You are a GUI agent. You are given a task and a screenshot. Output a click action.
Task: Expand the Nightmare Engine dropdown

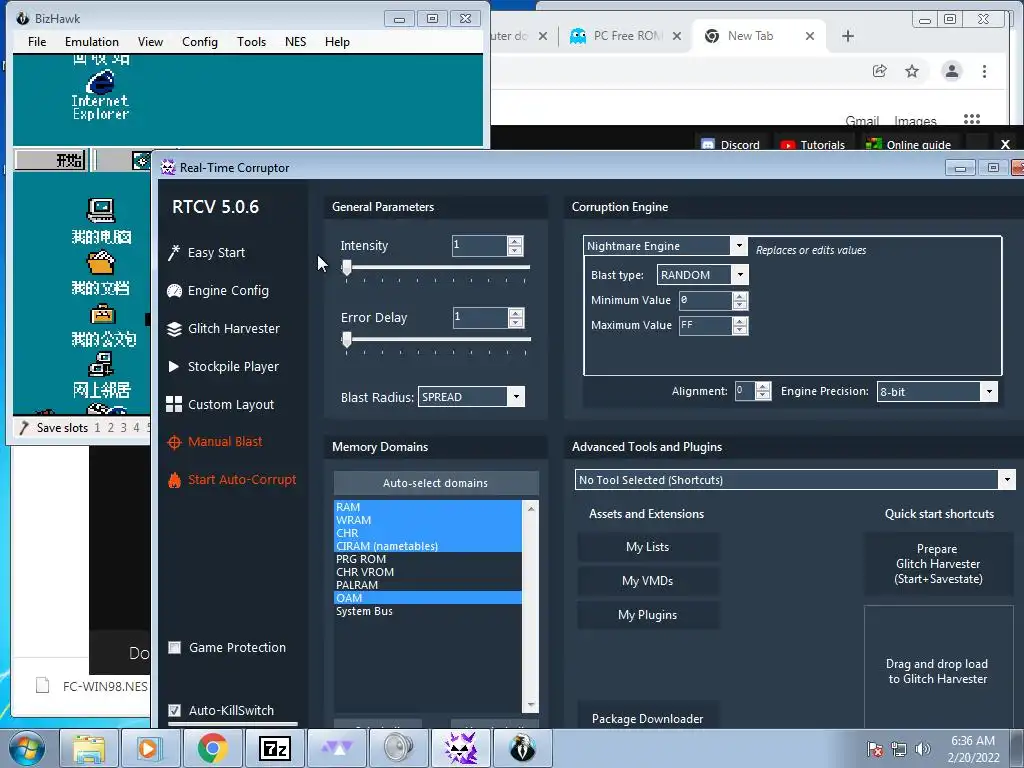[739, 246]
